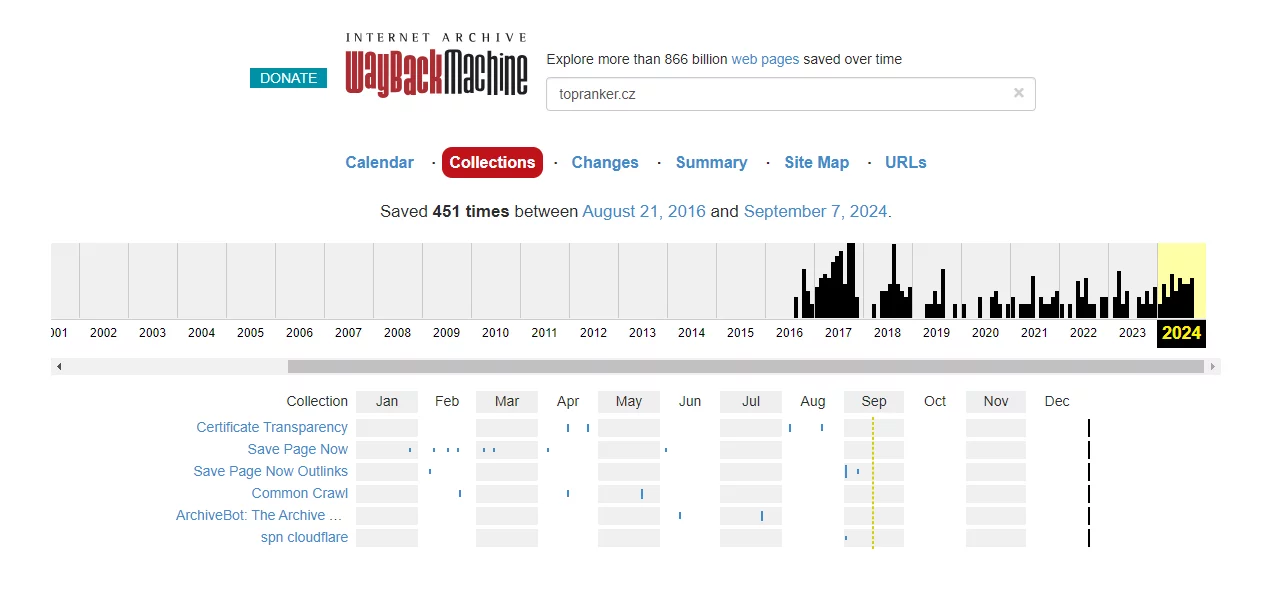Open the ArchiveBot: The Archive collection

(259, 515)
